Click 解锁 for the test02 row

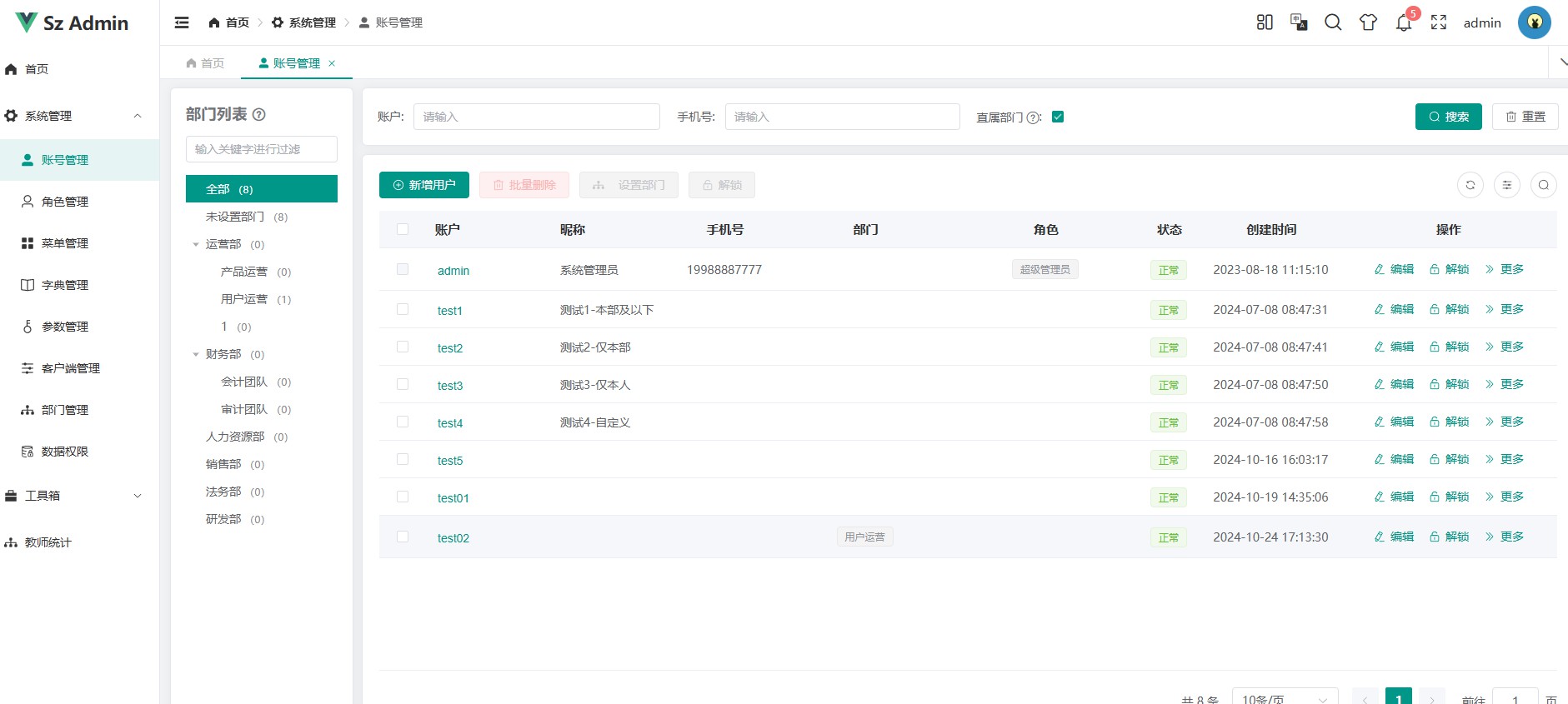(1450, 537)
